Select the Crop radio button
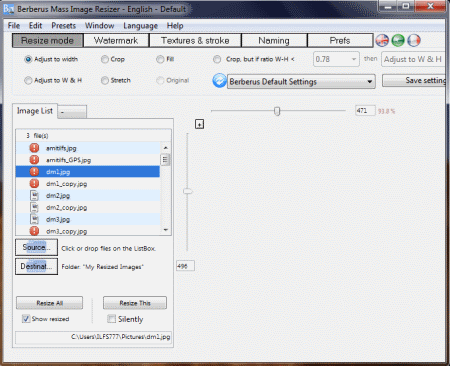450x366 pixels. [x=105, y=59]
